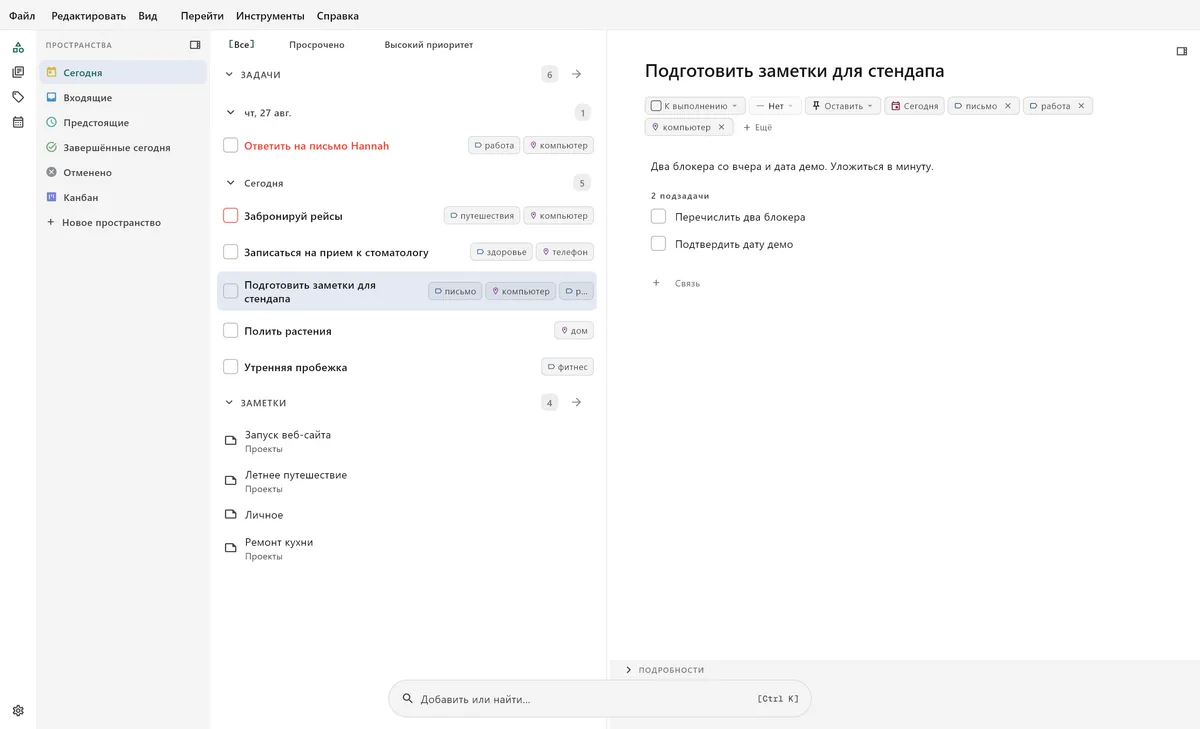The image size is (1200, 729).
Task: Select the Все filter tab
Action: (x=241, y=45)
